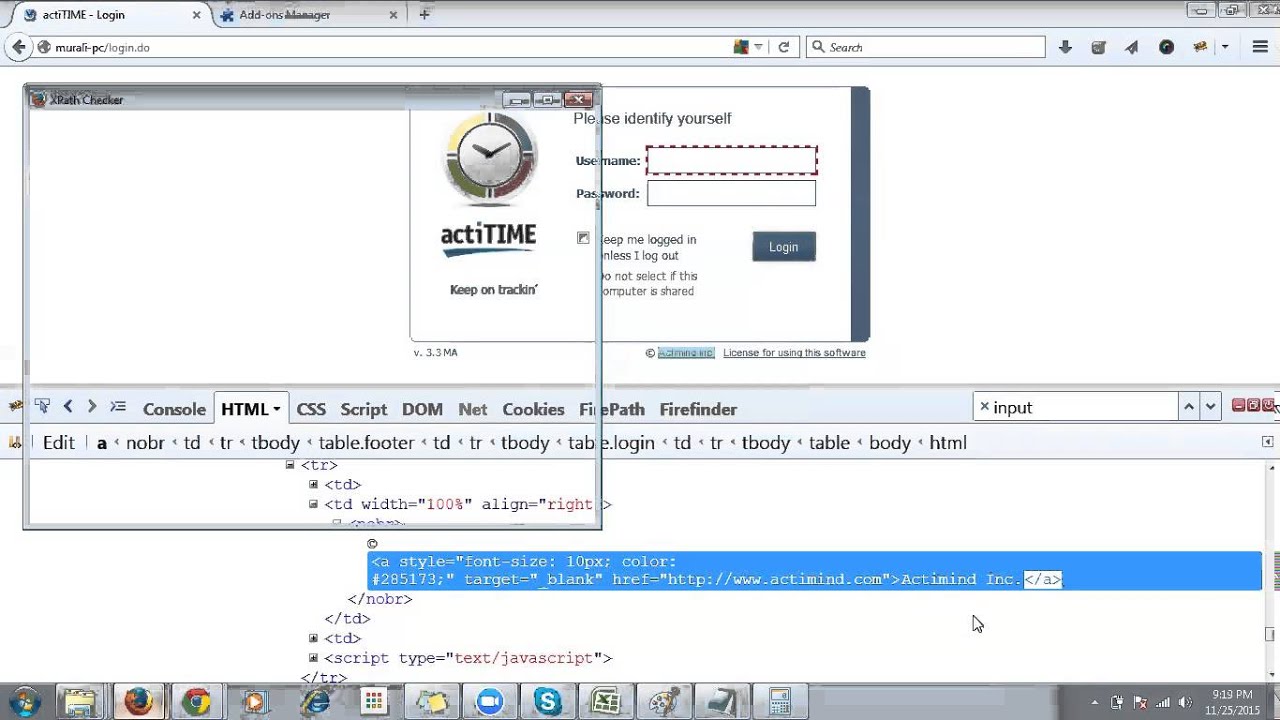Open Excel from the taskbar
Image resolution: width=1280 pixels, height=720 pixels.
click(x=606, y=701)
